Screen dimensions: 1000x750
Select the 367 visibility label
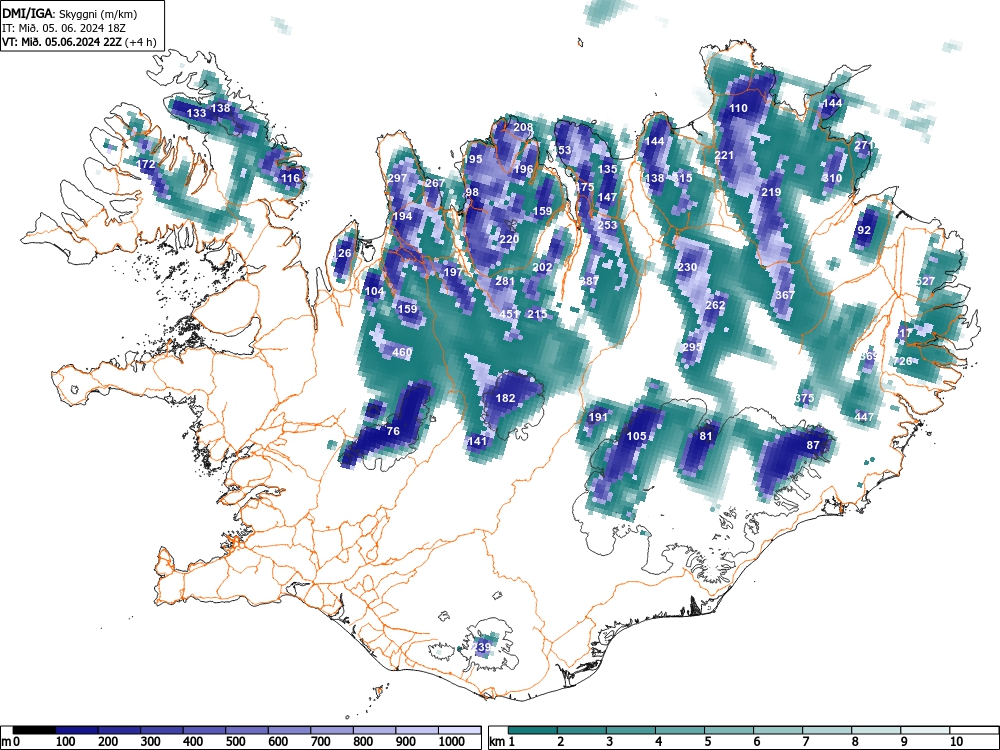tap(785, 295)
